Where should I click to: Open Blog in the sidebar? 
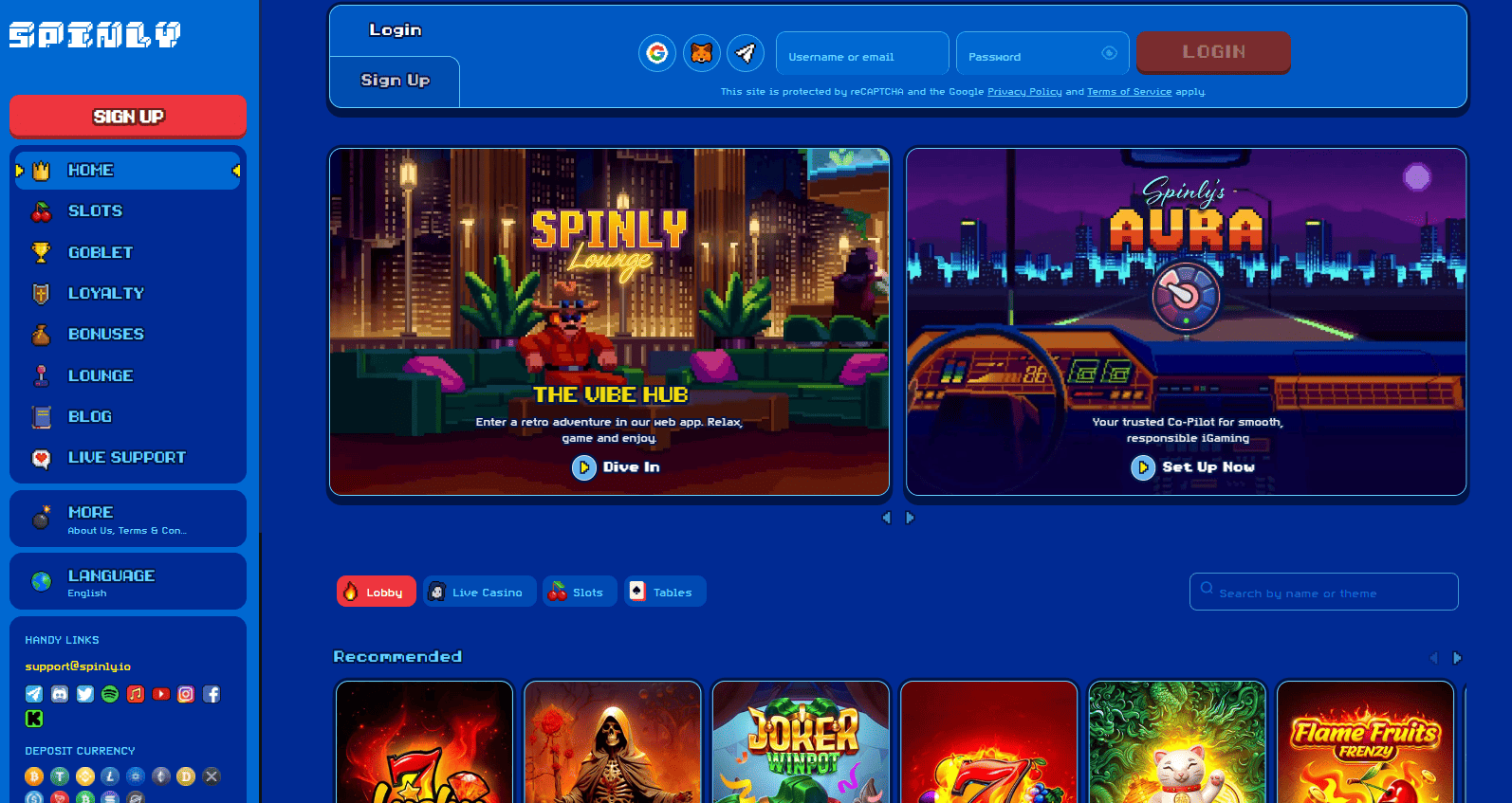point(128,416)
